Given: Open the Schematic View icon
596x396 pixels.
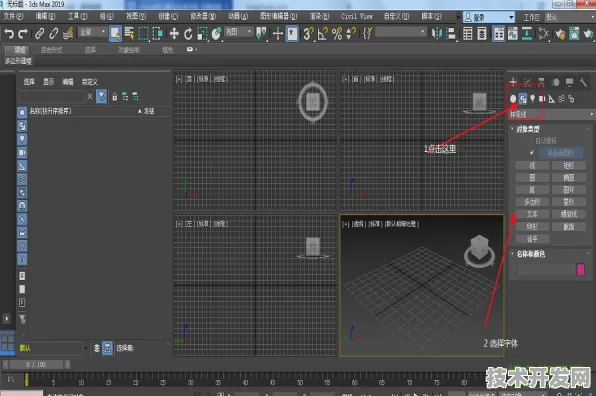Looking at the screenshot, I should click(527, 34).
